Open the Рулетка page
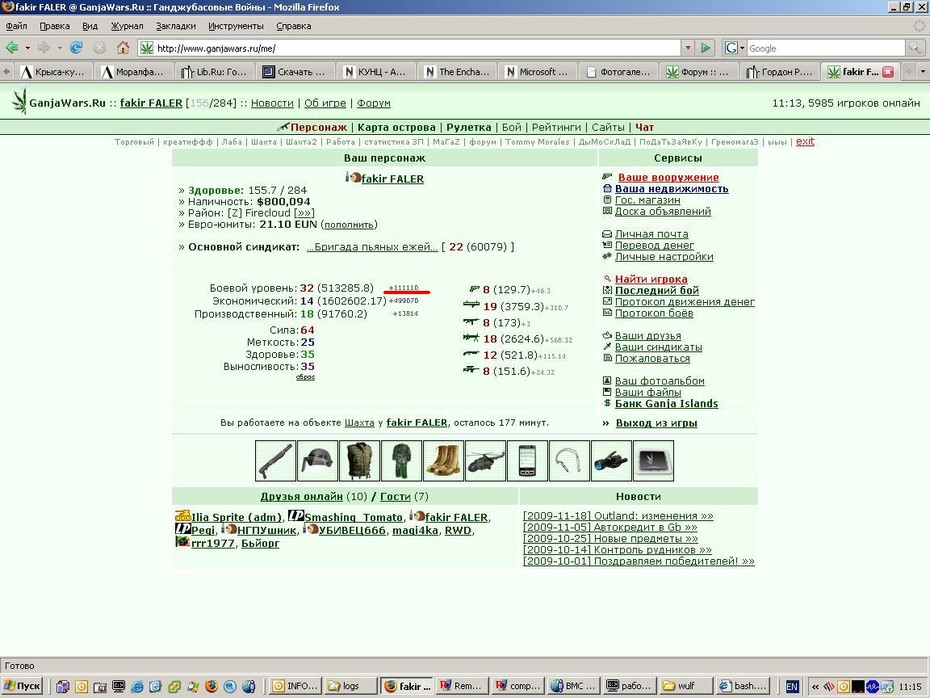The image size is (930, 698). point(469,127)
